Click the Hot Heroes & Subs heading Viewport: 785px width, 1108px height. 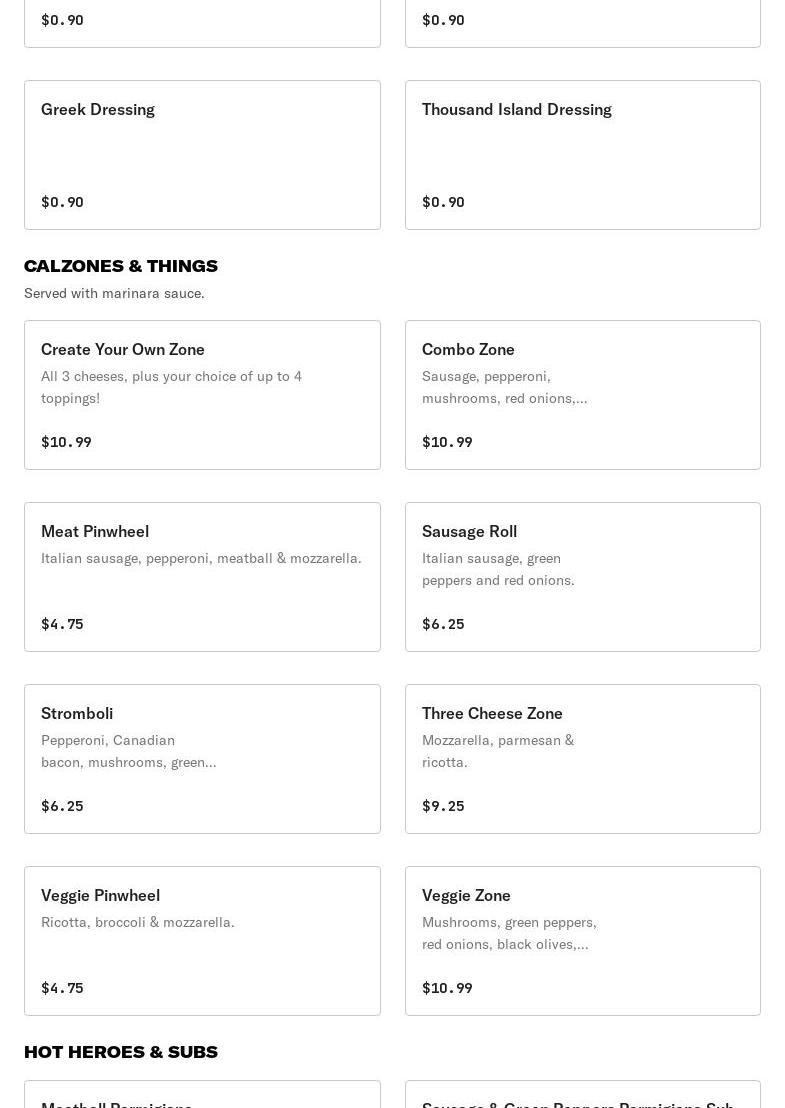point(121,1052)
